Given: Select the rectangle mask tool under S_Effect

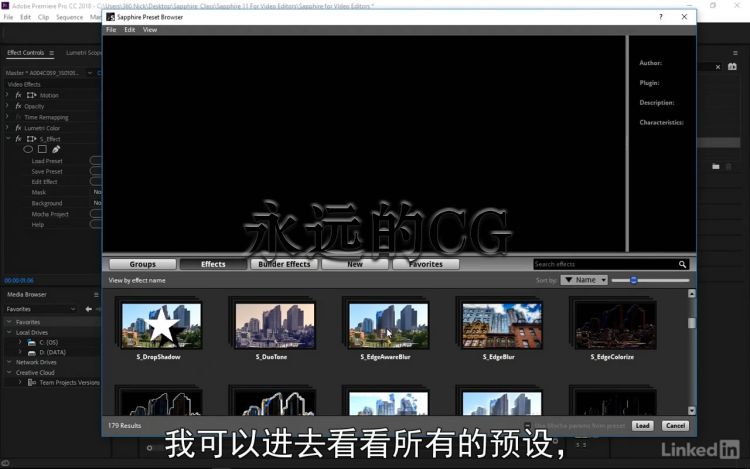Looking at the screenshot, I should 42,149.
